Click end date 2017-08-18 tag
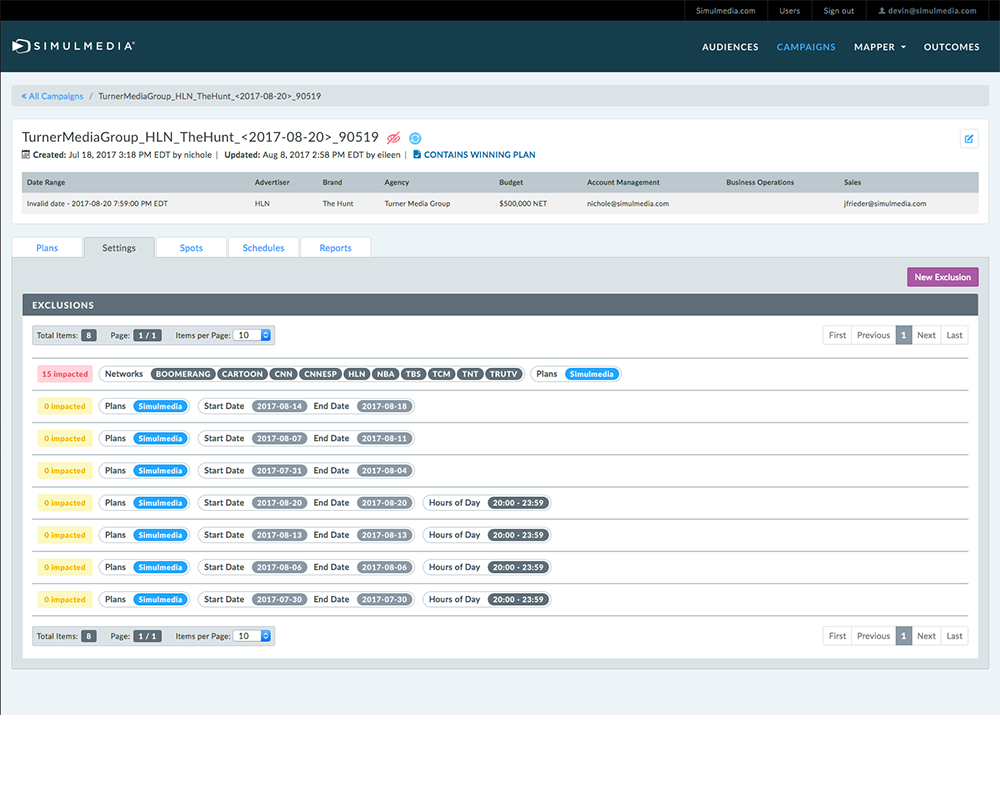Screen dimensions: 1000x808 384,406
